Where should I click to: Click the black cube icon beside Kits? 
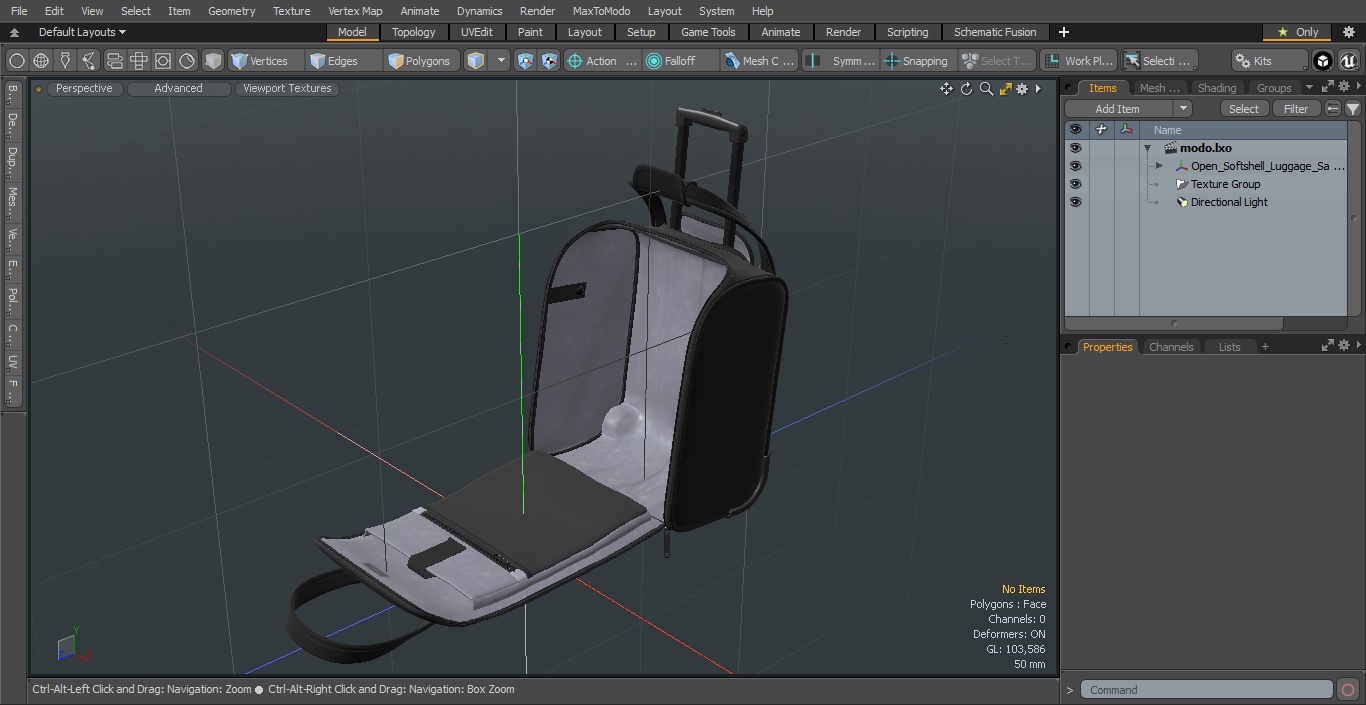(1323, 61)
